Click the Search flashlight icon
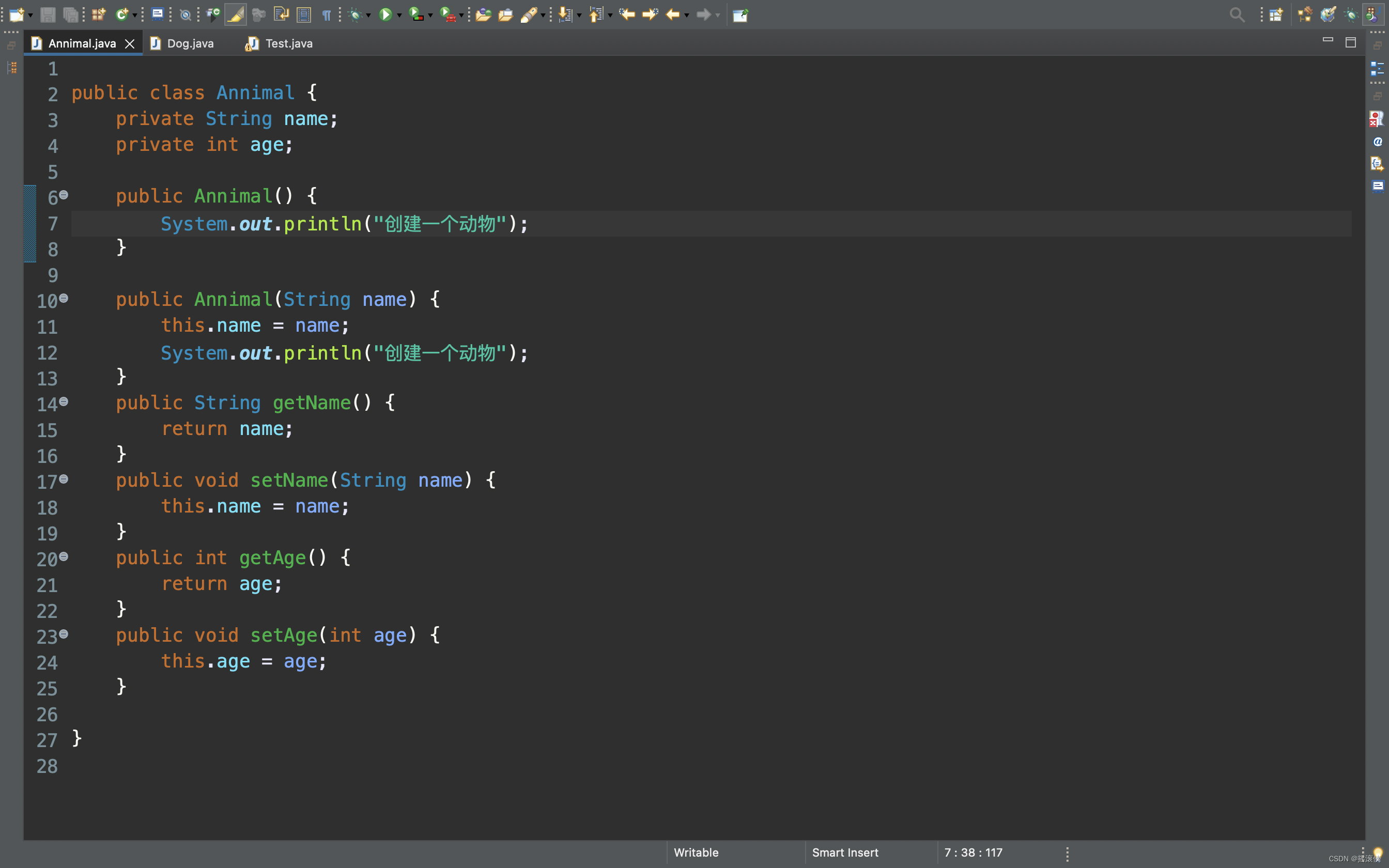Screen dimensions: 1389x868 coord(529,14)
